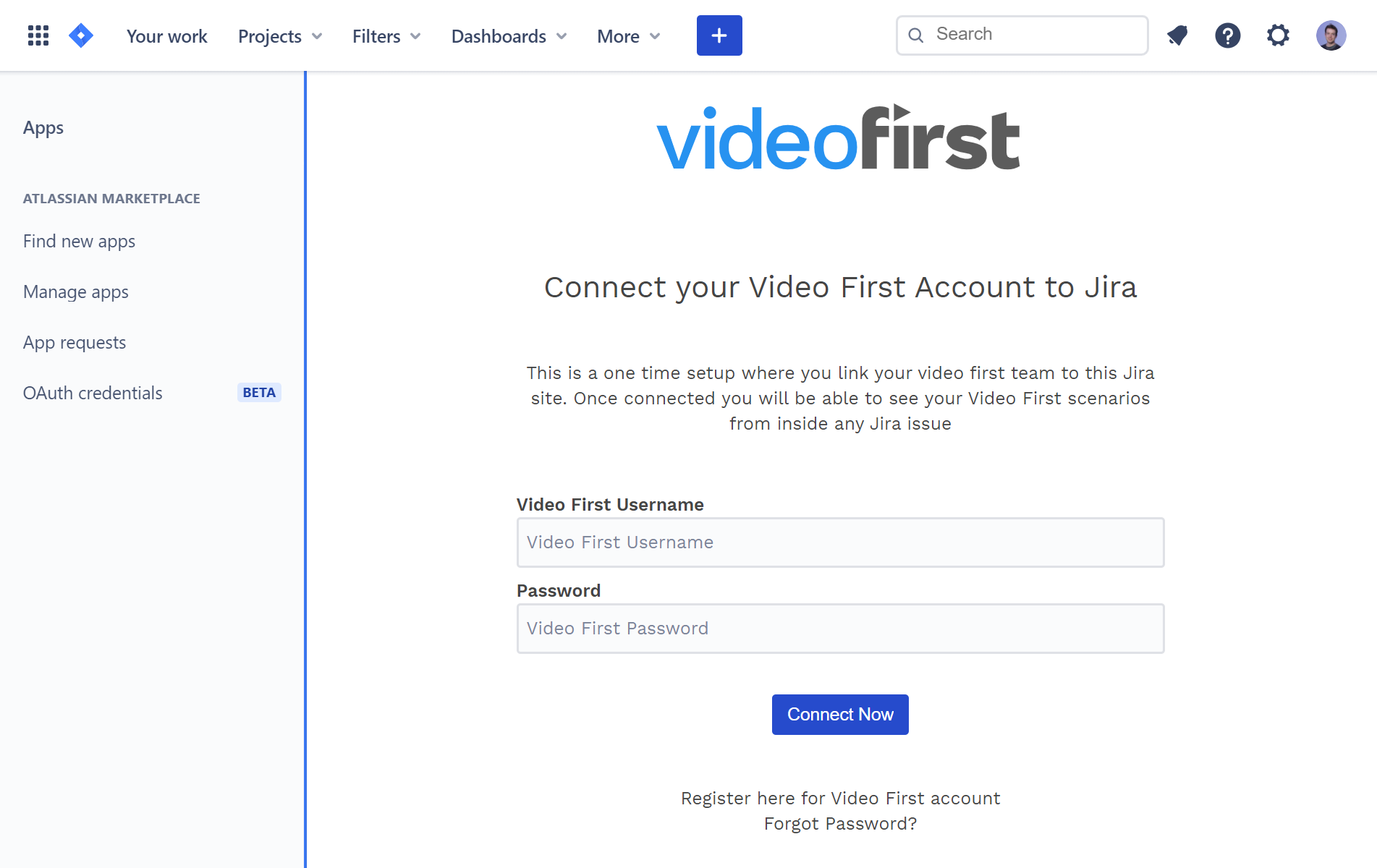The width and height of the screenshot is (1377, 868).
Task: Click the search magnifier icon
Action: [916, 34]
